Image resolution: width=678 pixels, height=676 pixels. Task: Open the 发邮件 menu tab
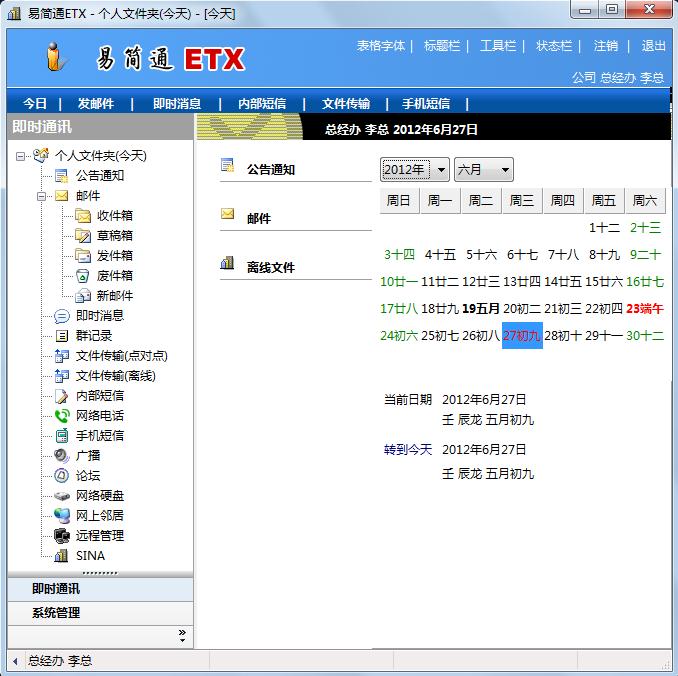click(96, 103)
